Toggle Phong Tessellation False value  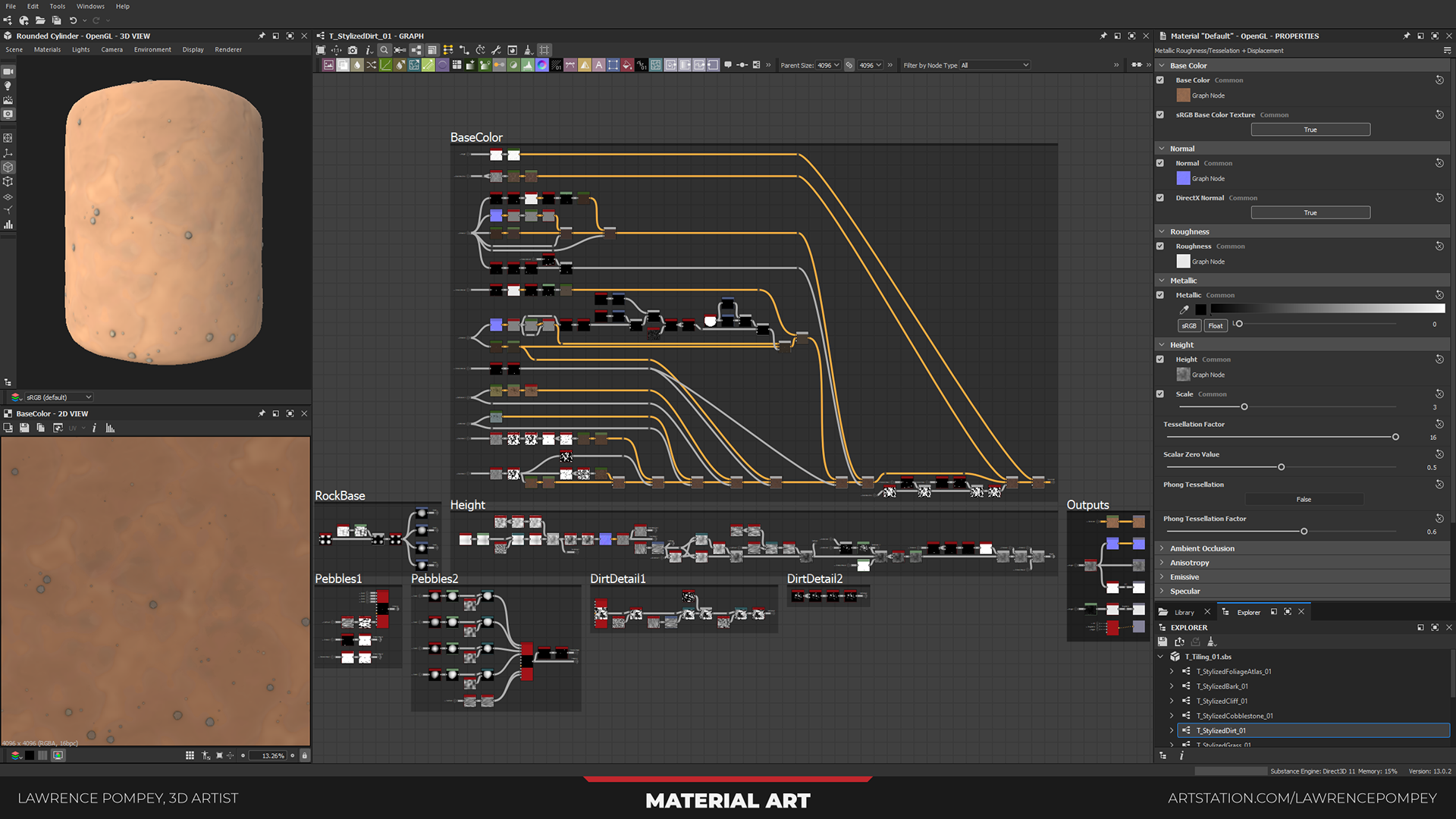1304,499
